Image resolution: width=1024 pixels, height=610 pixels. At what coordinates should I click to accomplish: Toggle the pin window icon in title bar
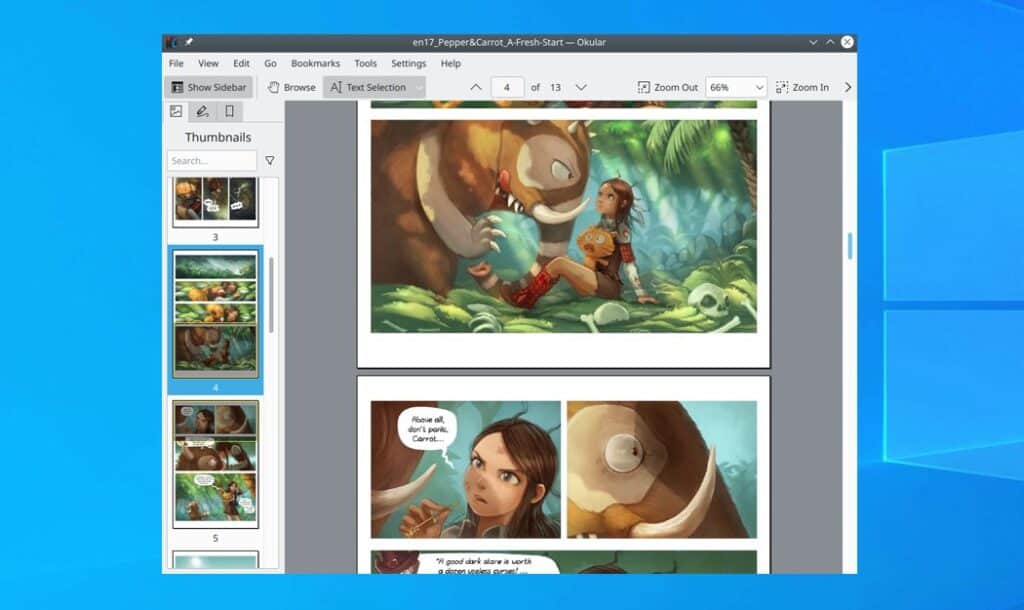[189, 42]
